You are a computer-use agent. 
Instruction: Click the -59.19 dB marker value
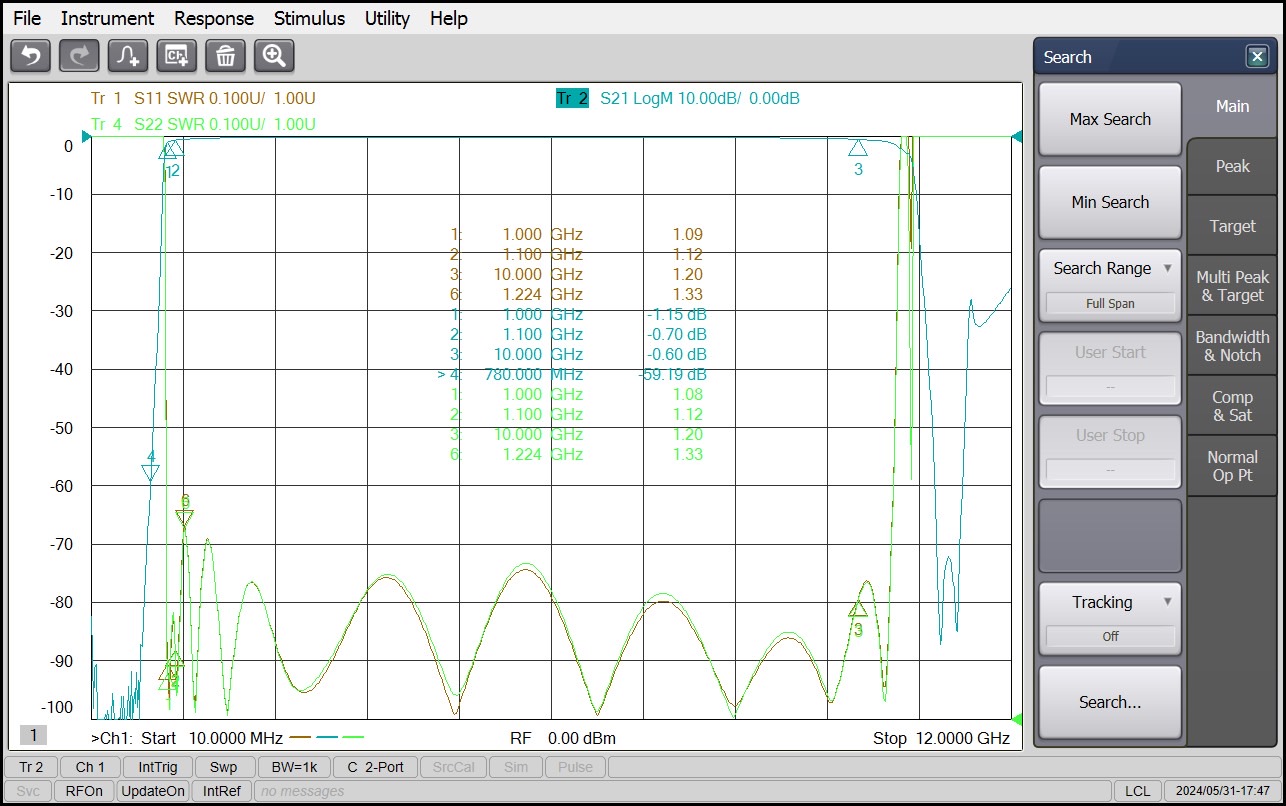point(672,374)
